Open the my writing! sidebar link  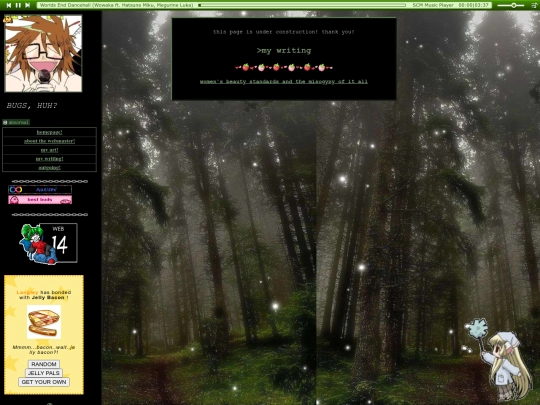tap(50, 159)
